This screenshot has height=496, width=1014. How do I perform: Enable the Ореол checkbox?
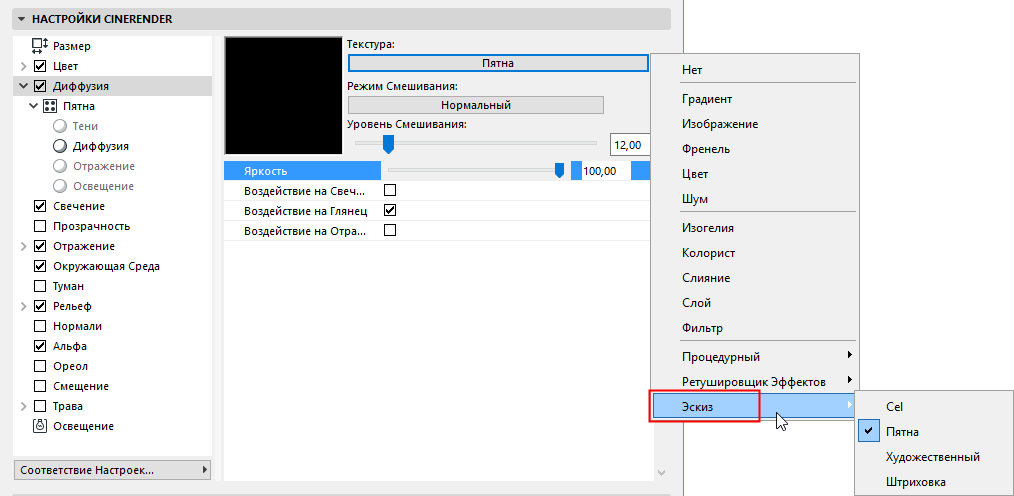(40, 367)
